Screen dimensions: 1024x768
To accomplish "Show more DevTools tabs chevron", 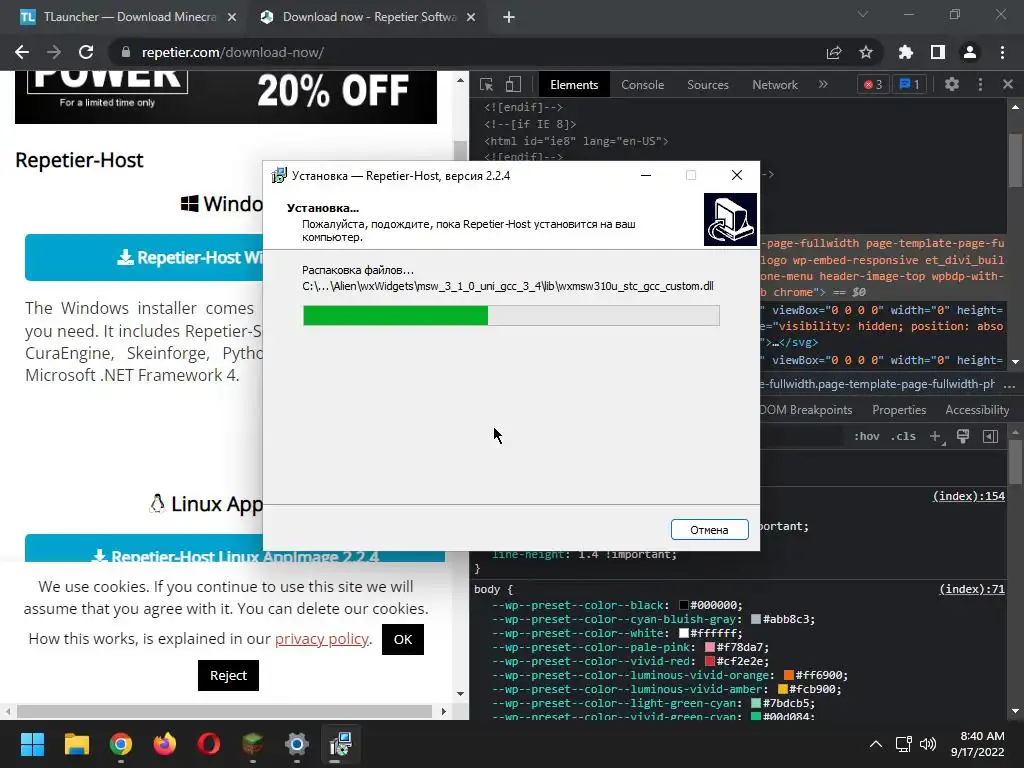I will (823, 84).
